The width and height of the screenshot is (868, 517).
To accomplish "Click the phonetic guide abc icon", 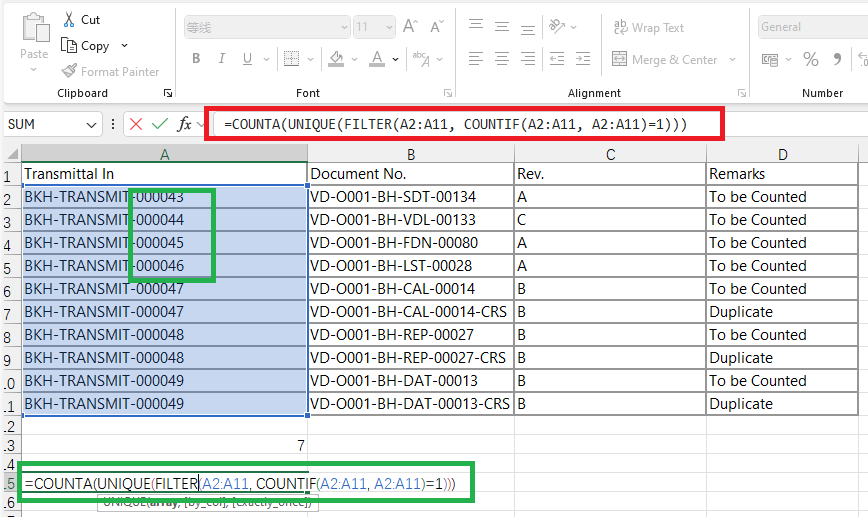I will pos(421,59).
